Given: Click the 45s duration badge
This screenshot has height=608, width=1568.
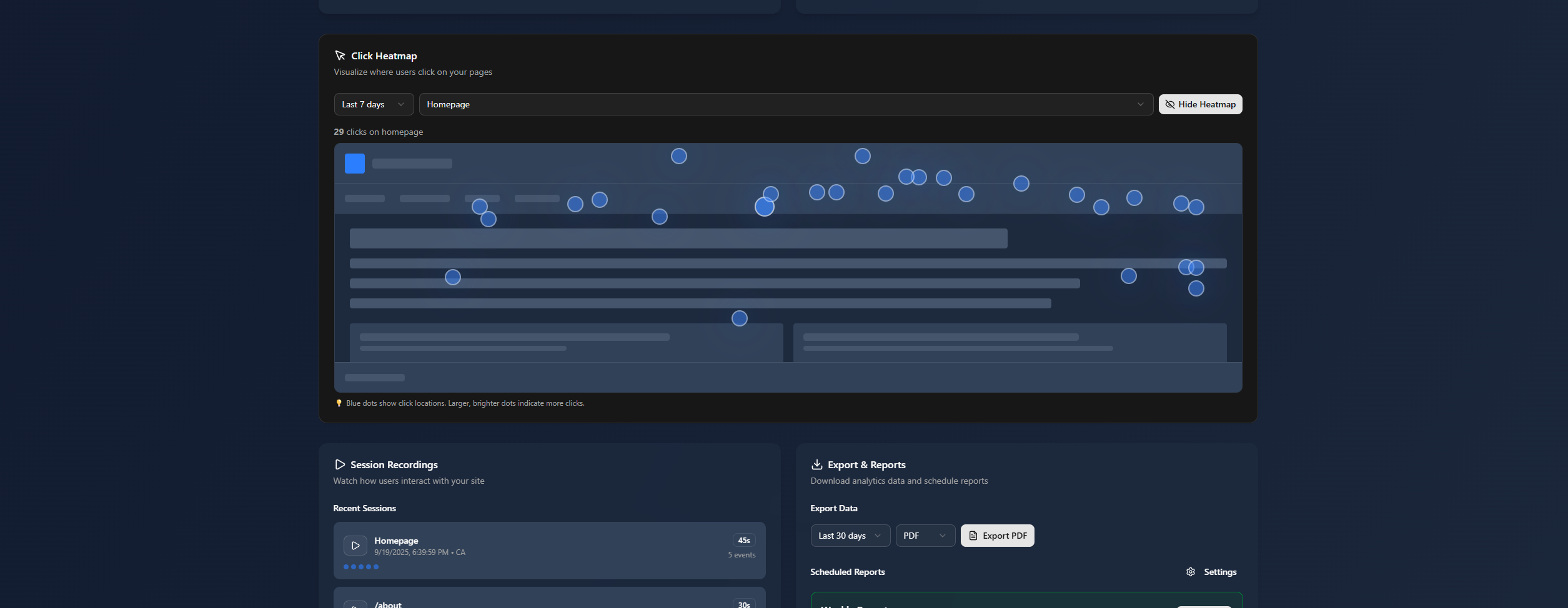Looking at the screenshot, I should pos(744,541).
